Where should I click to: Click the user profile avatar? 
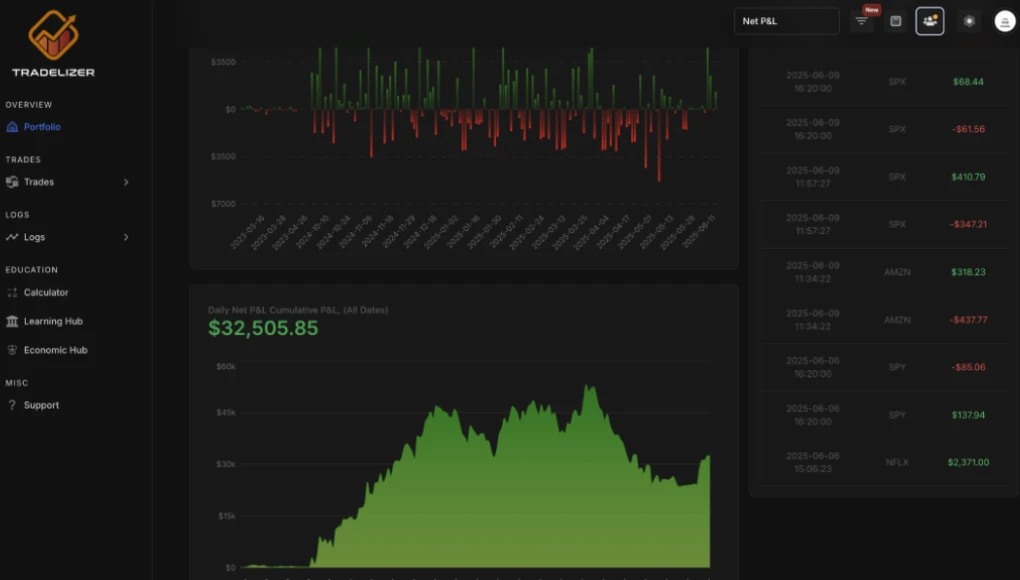tap(1004, 21)
